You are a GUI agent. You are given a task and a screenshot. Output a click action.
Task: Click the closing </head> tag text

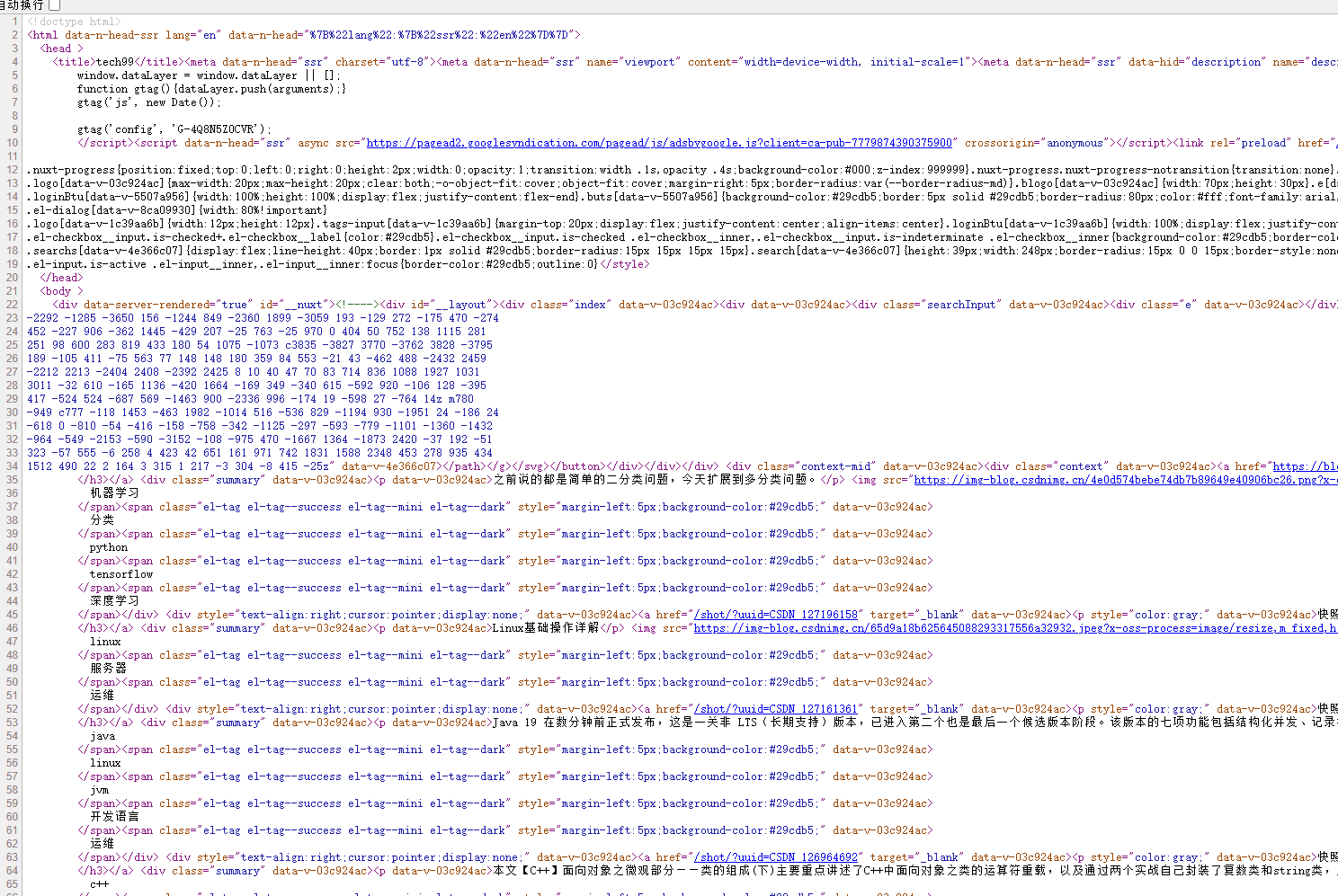coord(61,278)
